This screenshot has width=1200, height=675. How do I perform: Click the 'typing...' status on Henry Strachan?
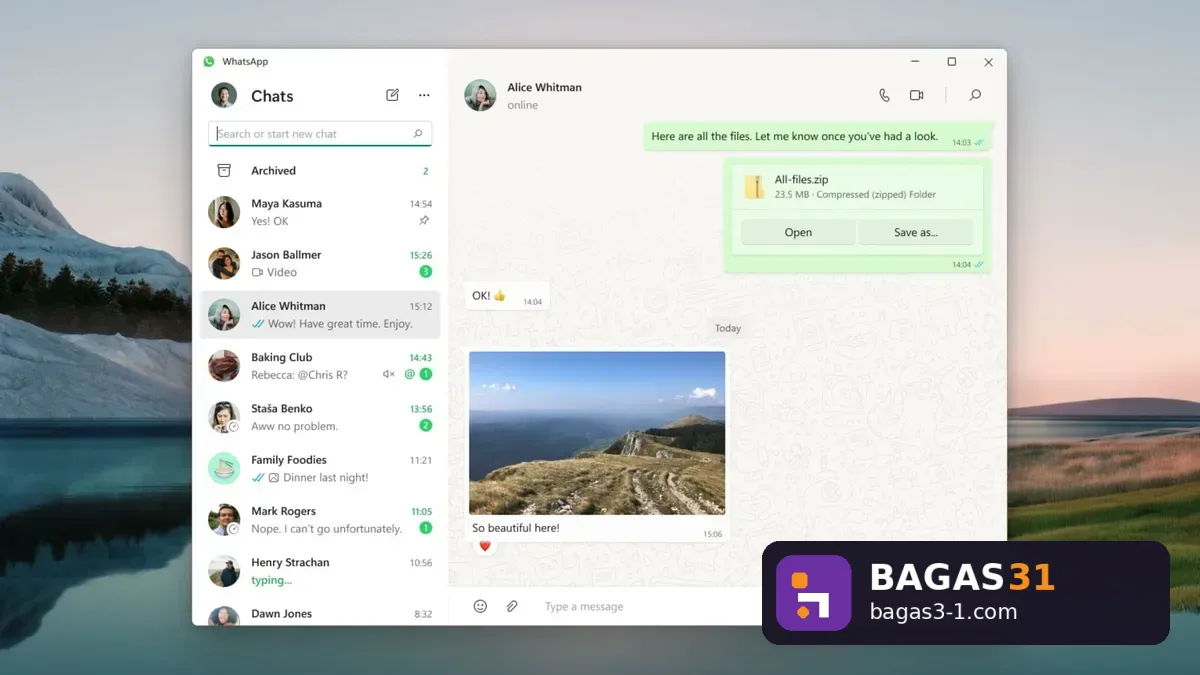click(271, 580)
